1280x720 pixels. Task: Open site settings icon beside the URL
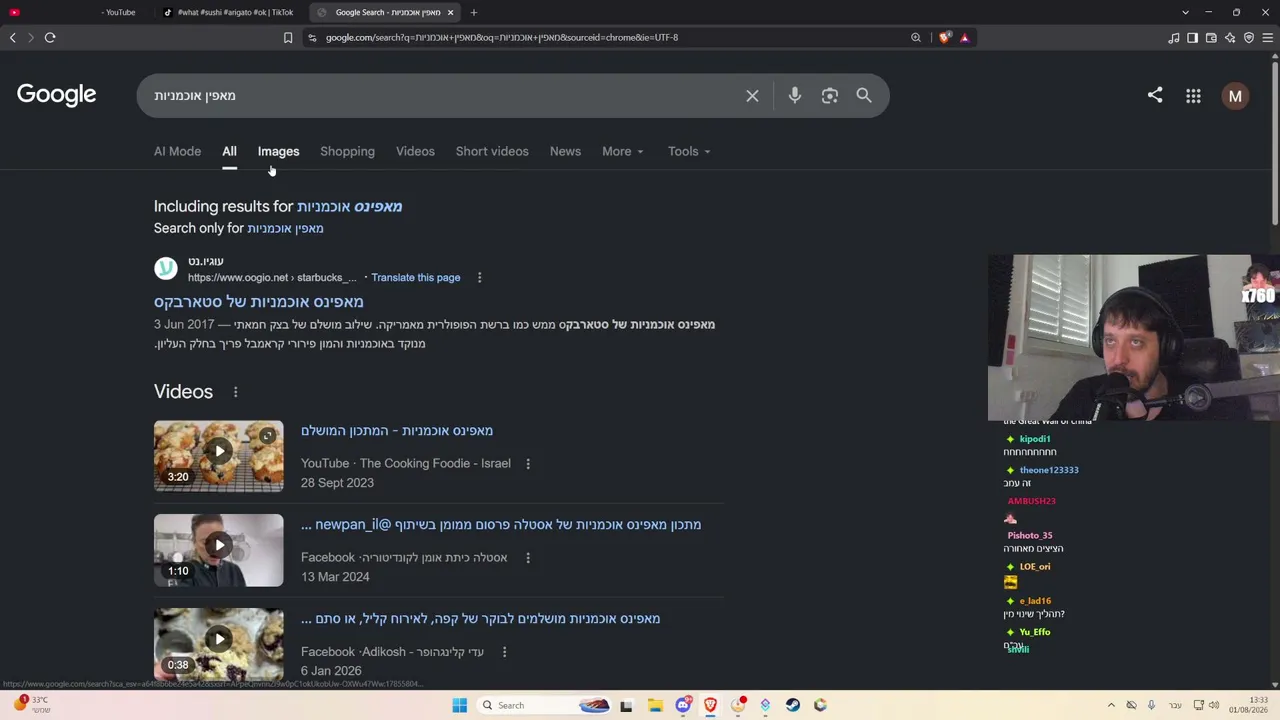(x=312, y=38)
